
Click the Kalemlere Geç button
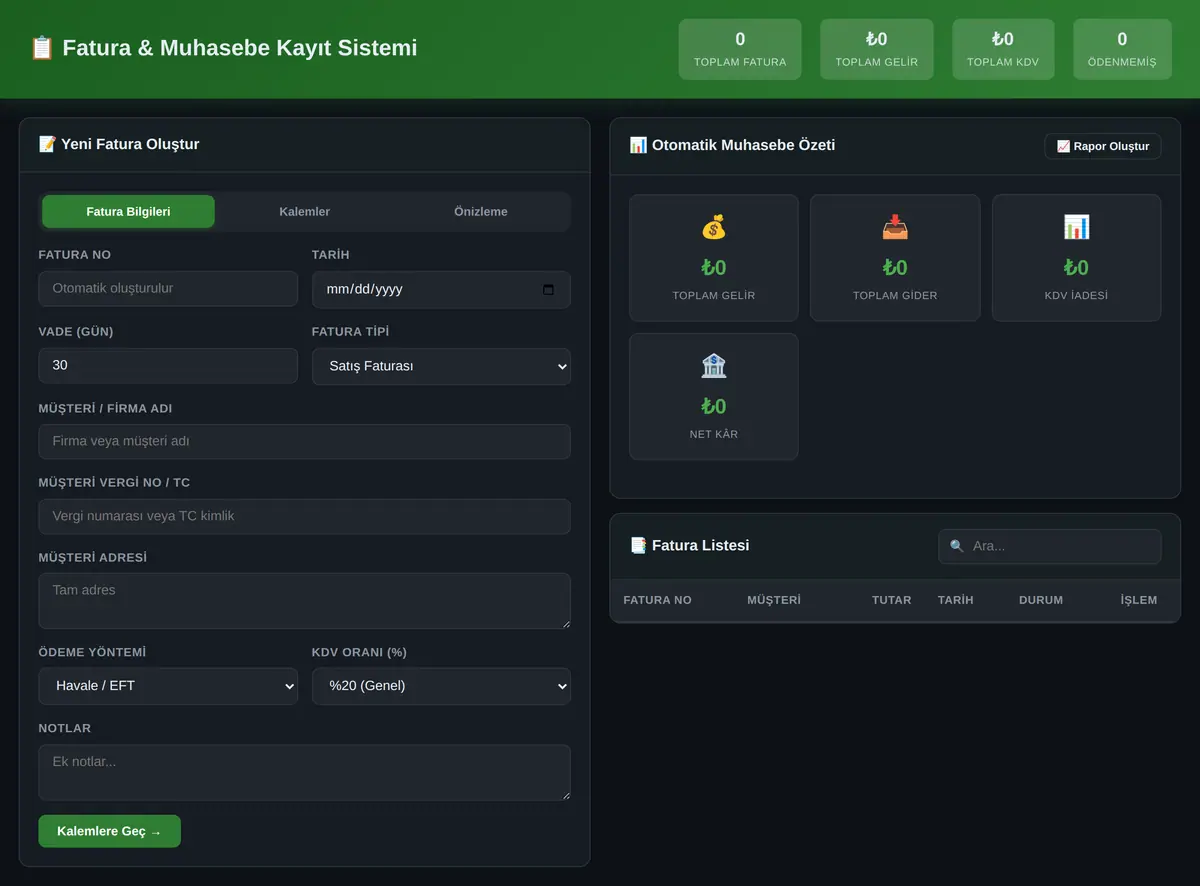point(110,832)
